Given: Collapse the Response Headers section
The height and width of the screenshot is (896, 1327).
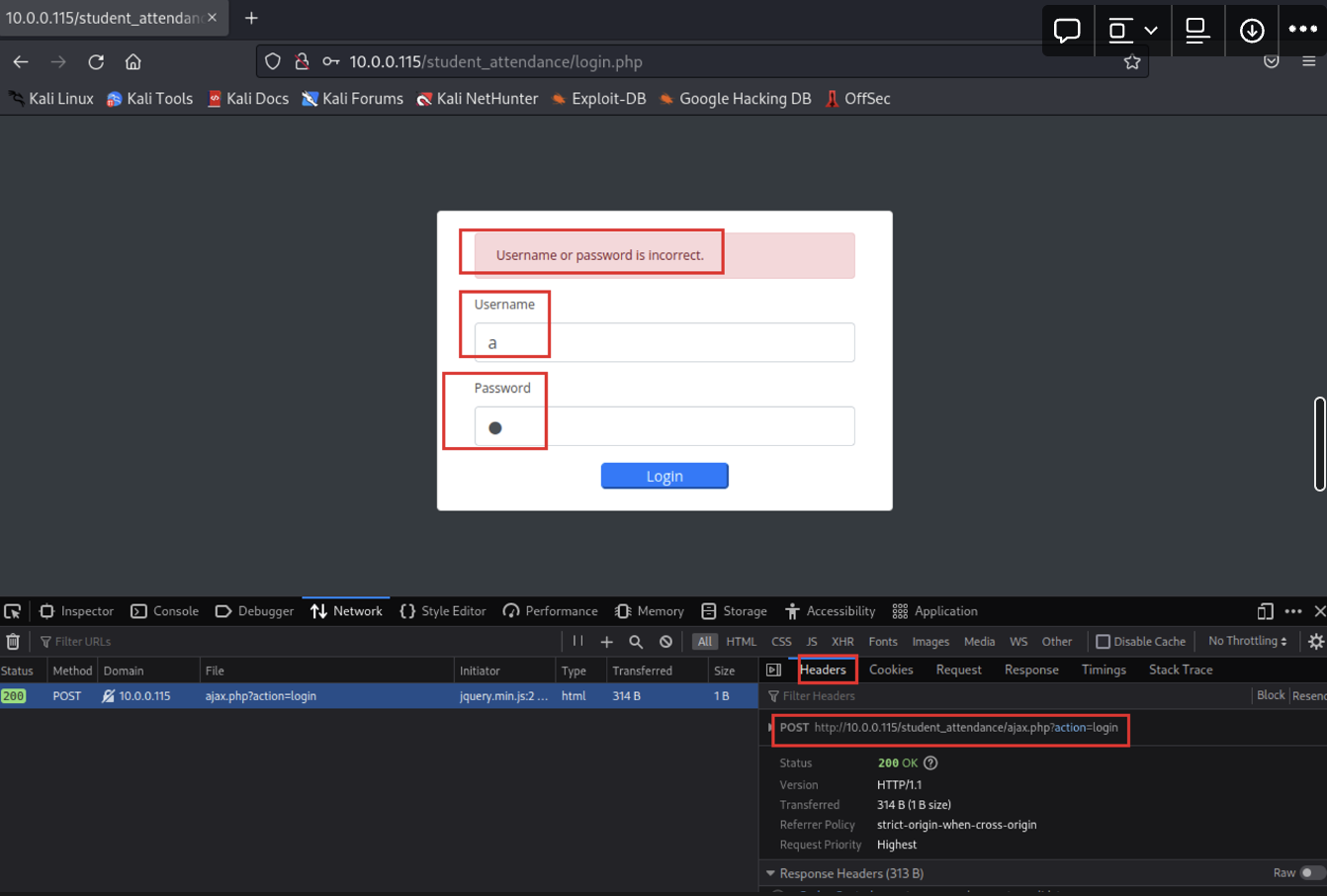Looking at the screenshot, I should coord(771,874).
